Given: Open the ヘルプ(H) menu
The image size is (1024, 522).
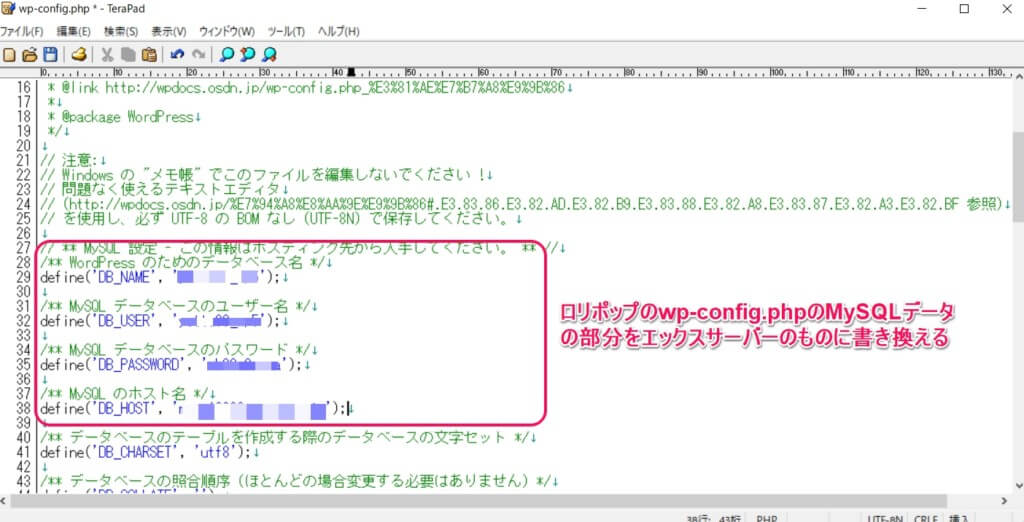Looking at the screenshot, I should tap(338, 31).
